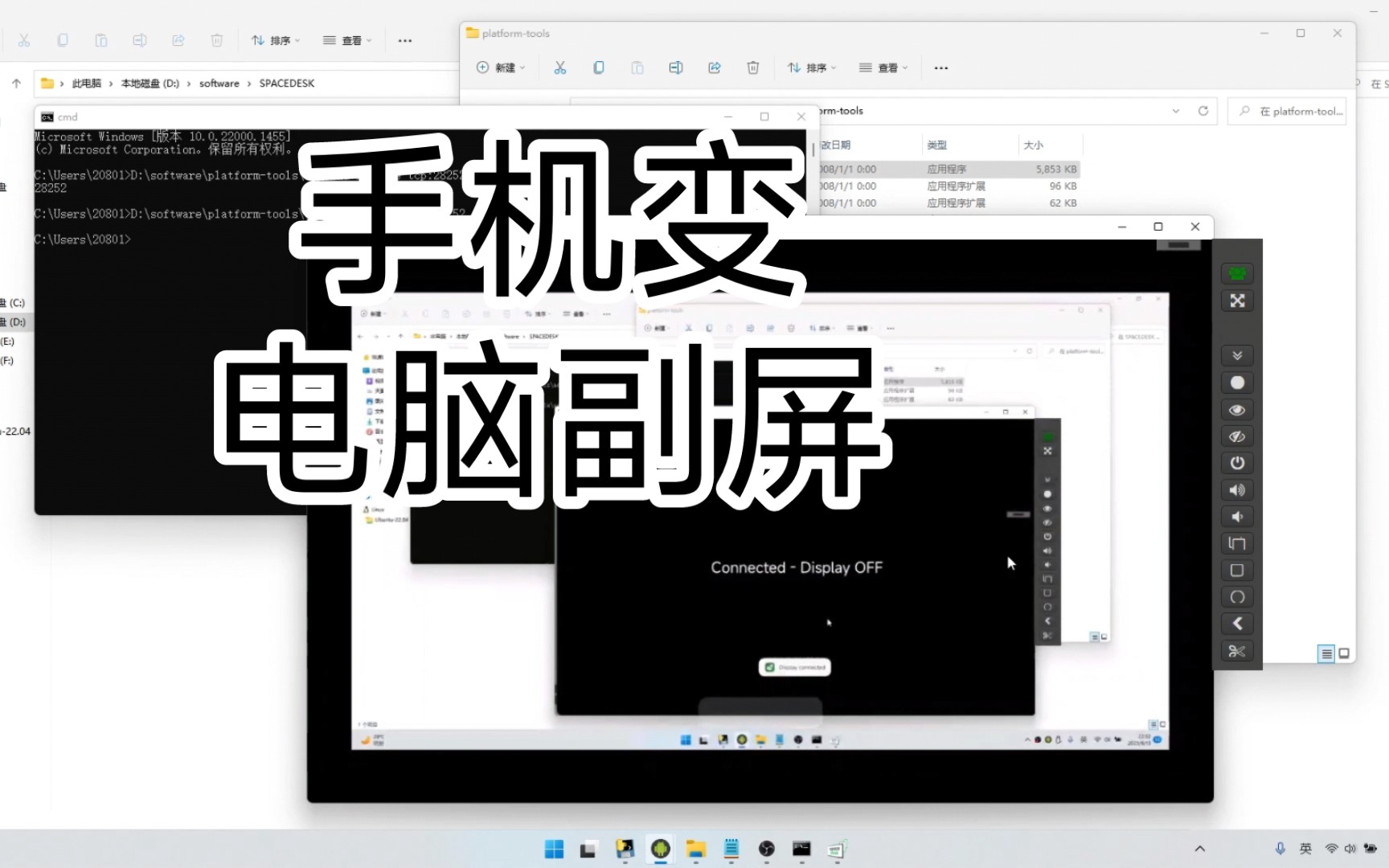Click the cut icon in the SPACEDESK explorer toolbar
The height and width of the screenshot is (868, 1389).
(x=24, y=40)
